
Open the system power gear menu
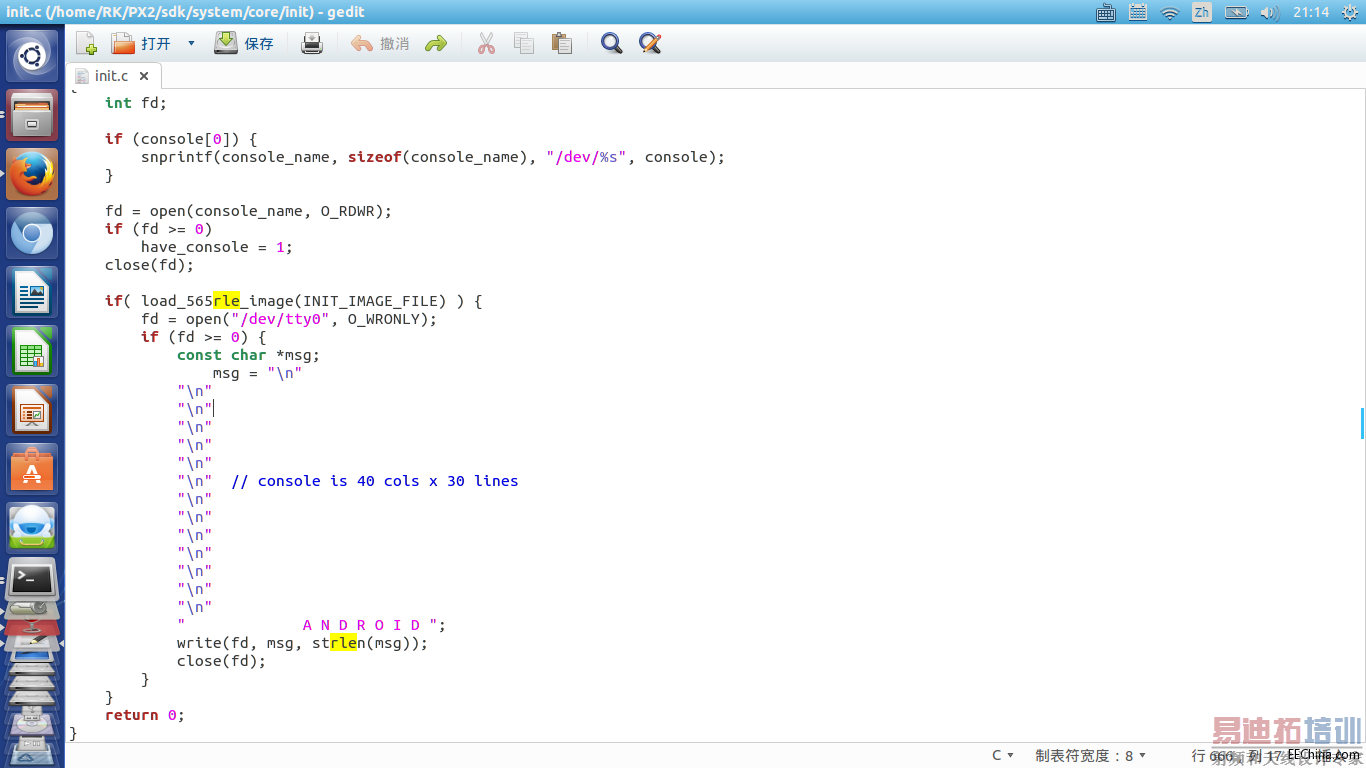(1348, 12)
